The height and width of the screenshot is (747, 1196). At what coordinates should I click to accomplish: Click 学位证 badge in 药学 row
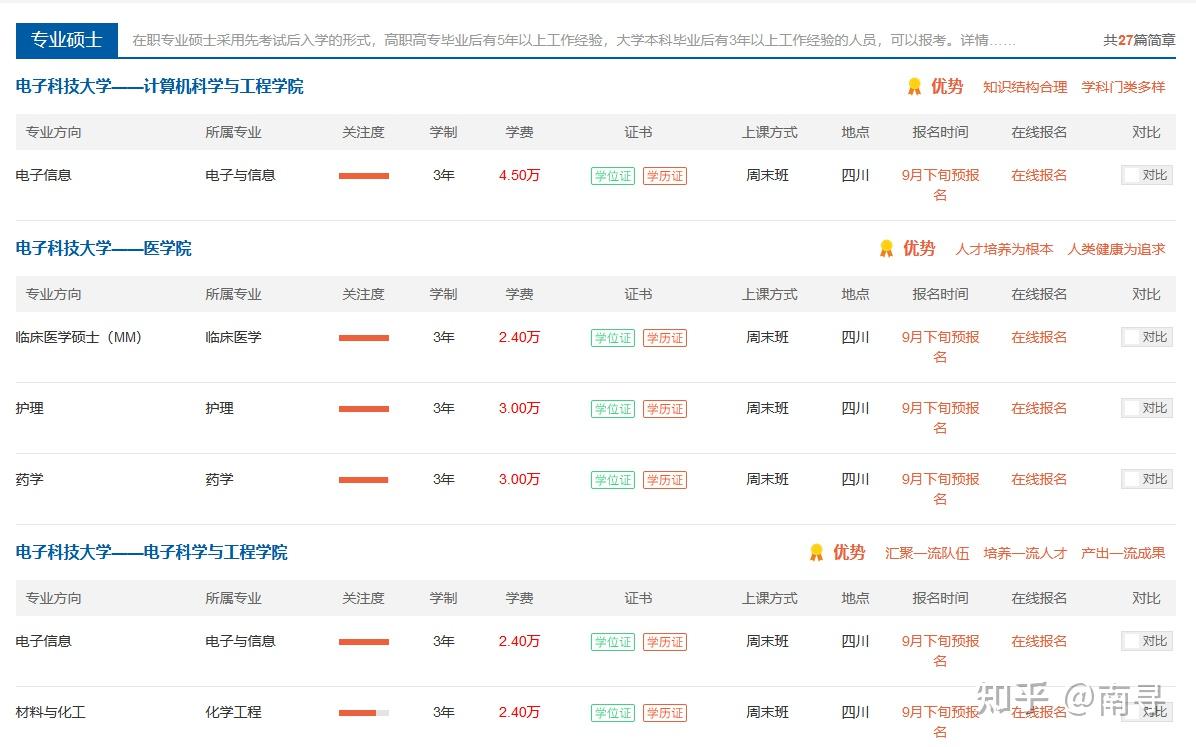pos(612,479)
